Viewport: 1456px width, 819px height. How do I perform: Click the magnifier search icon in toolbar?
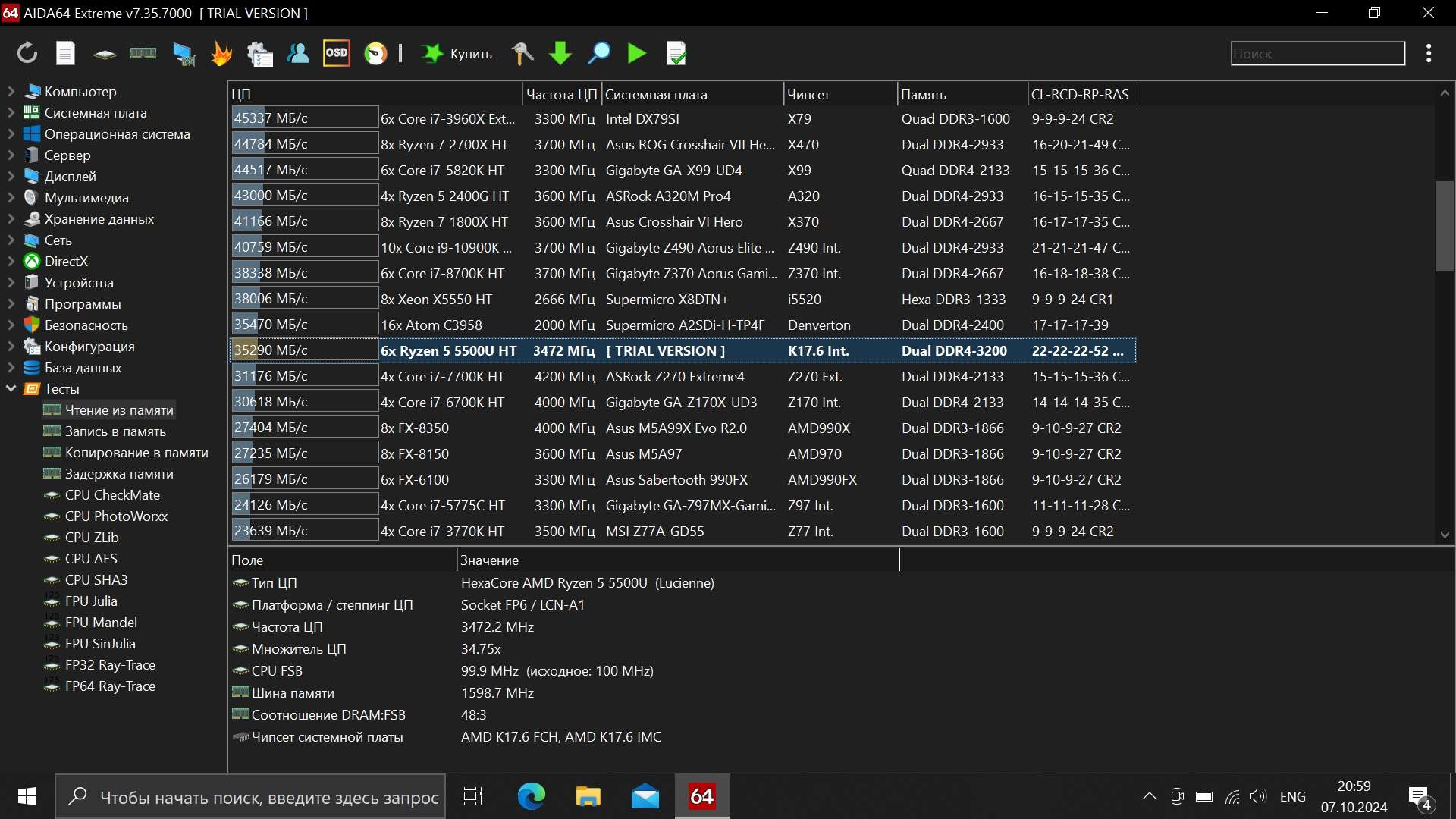tap(599, 53)
